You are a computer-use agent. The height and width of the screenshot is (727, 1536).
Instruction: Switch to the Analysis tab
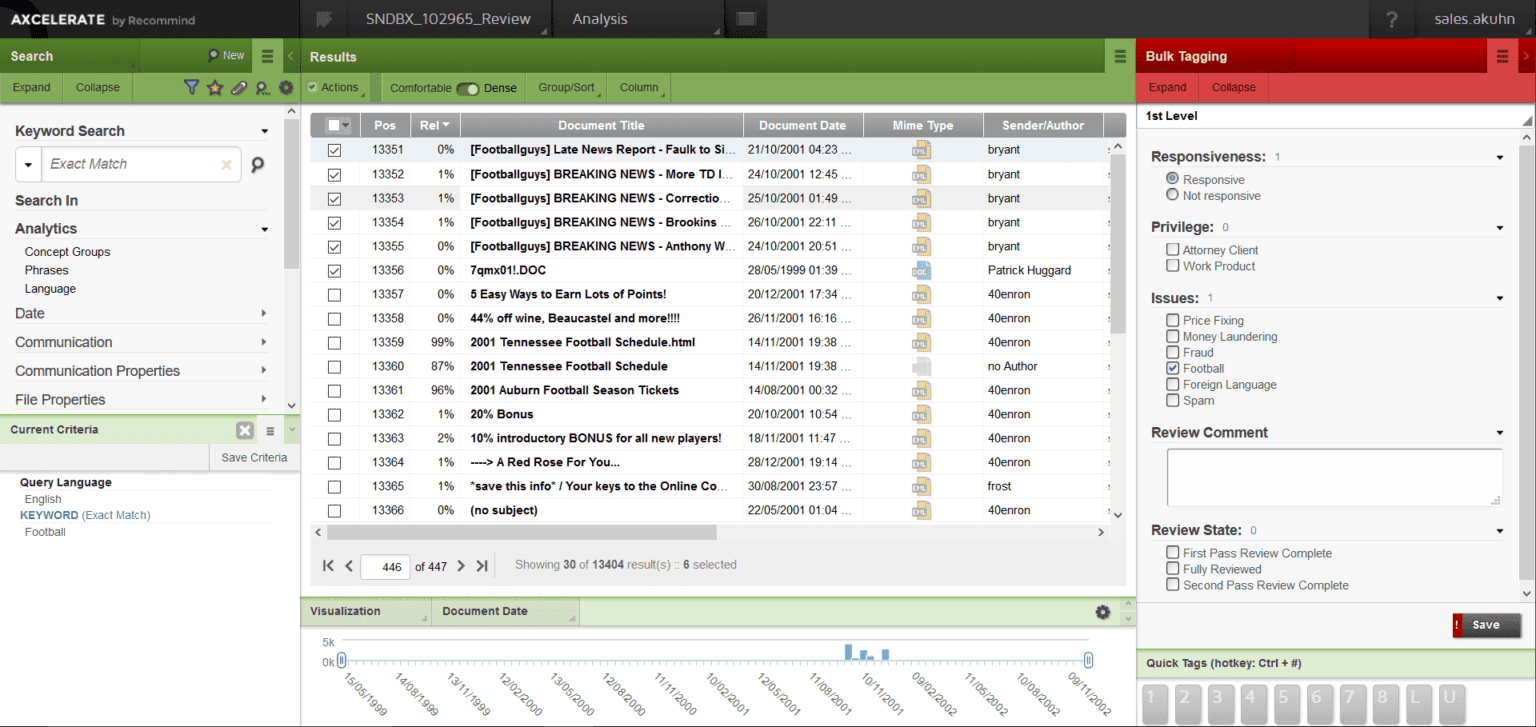(599, 18)
